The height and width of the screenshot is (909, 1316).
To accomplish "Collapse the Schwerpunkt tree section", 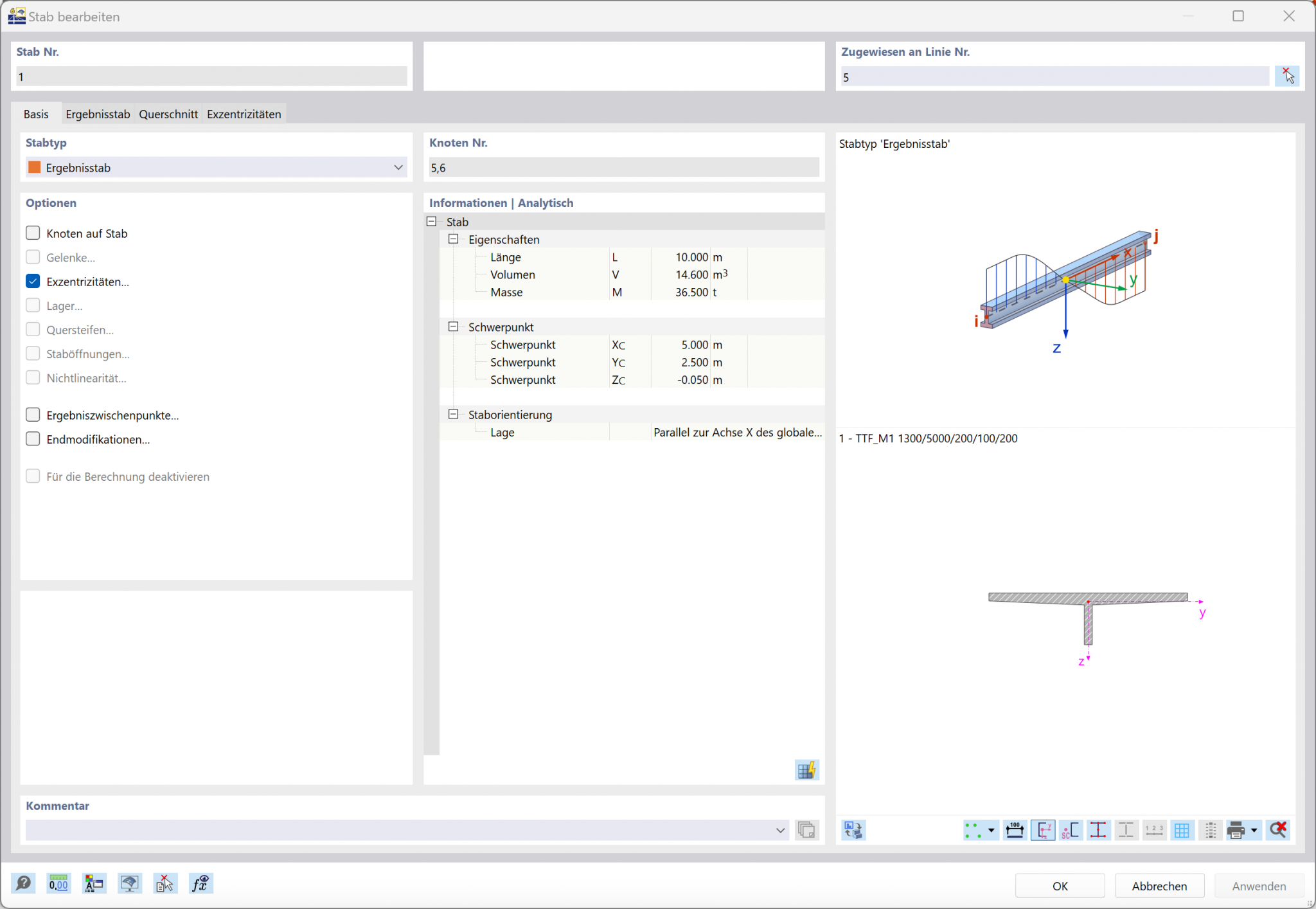I will coord(453,327).
